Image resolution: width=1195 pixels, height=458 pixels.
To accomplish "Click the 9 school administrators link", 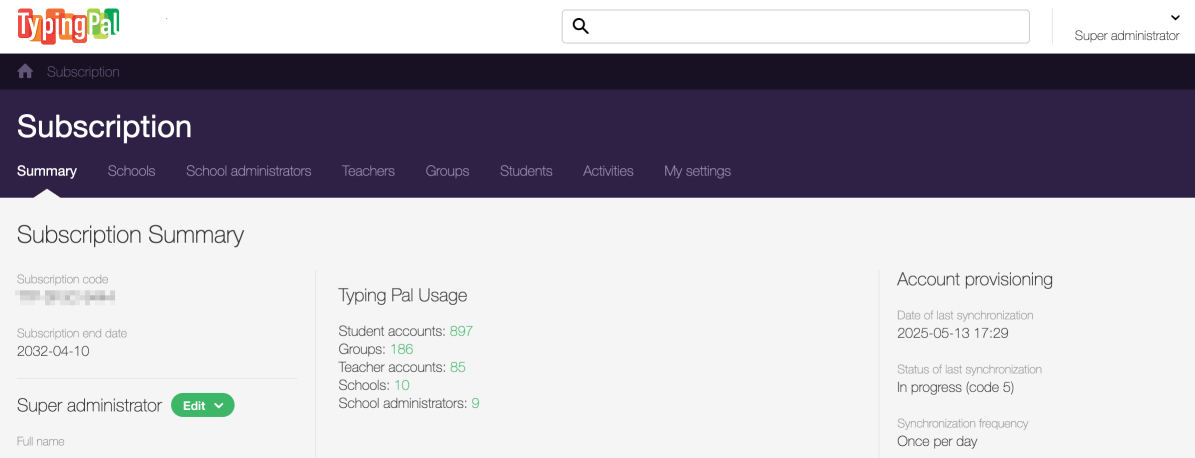I will (x=475, y=403).
